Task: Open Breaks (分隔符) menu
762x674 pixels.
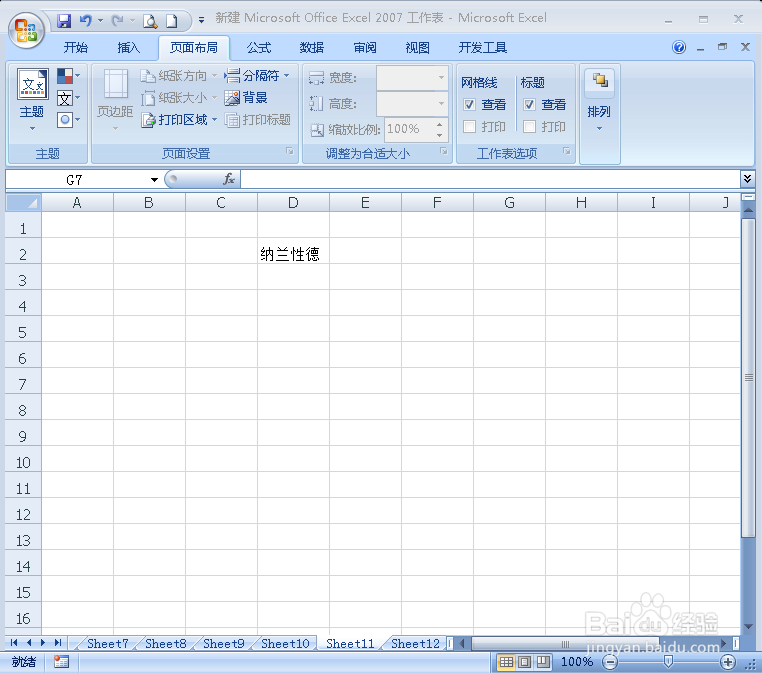Action: click(257, 76)
